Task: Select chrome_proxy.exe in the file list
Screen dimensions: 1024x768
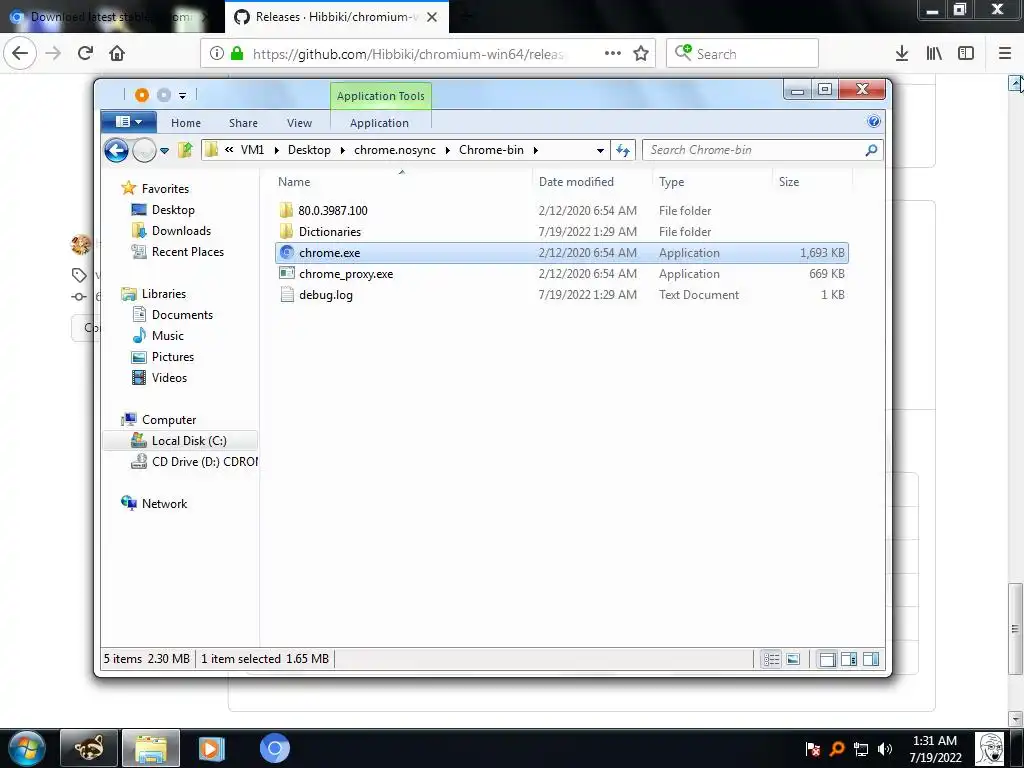Action: (x=562, y=274)
